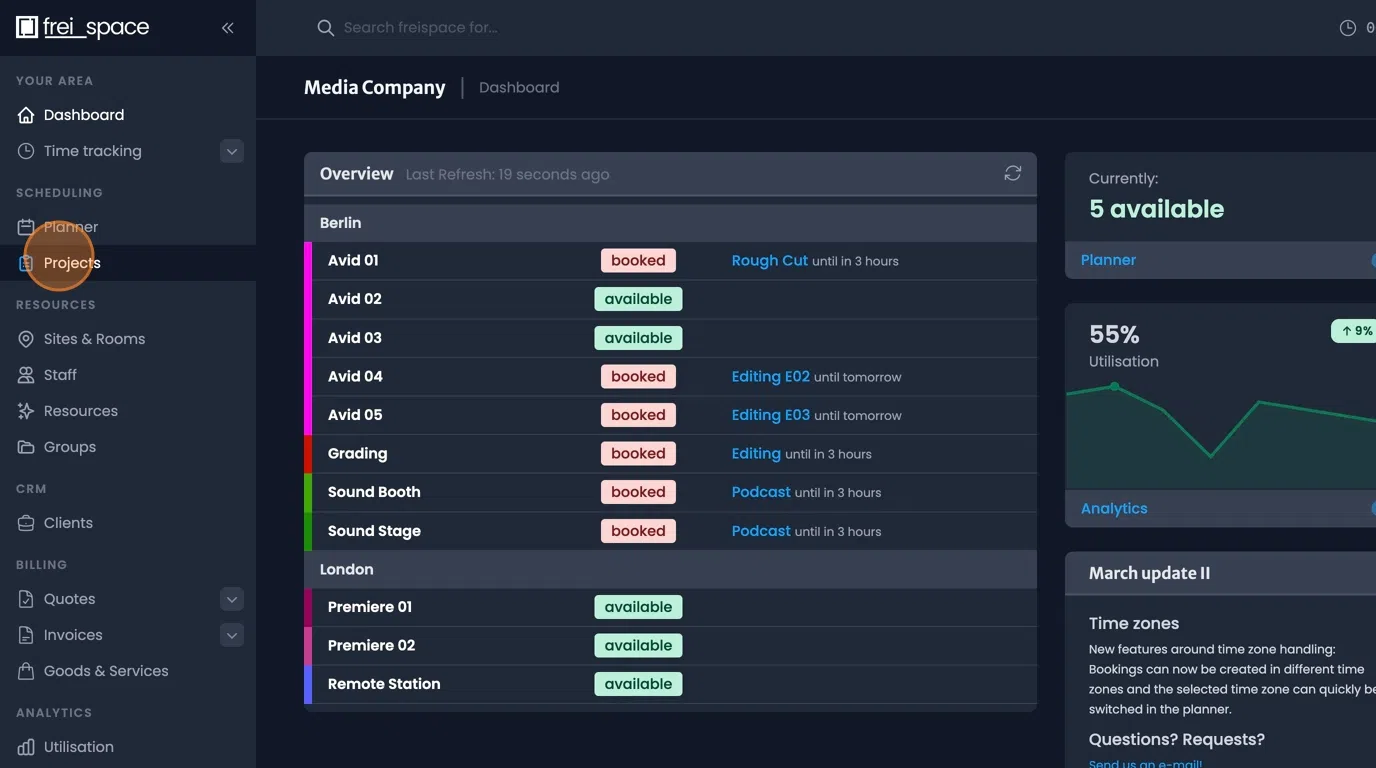Follow the Editing E02 project link
1376x768 pixels.
pyautogui.click(x=770, y=376)
